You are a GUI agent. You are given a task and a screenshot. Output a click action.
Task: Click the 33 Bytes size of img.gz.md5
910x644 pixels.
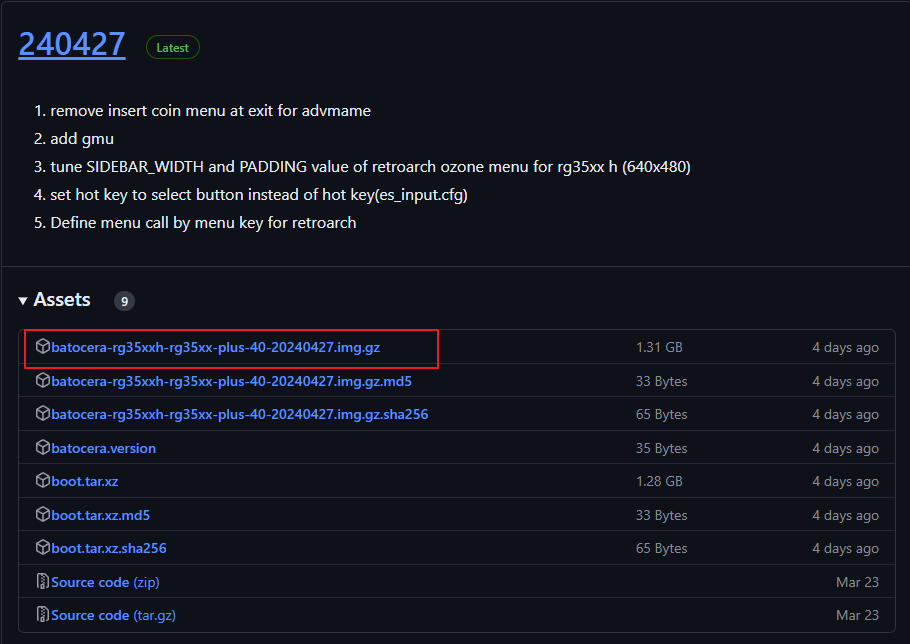click(x=662, y=381)
